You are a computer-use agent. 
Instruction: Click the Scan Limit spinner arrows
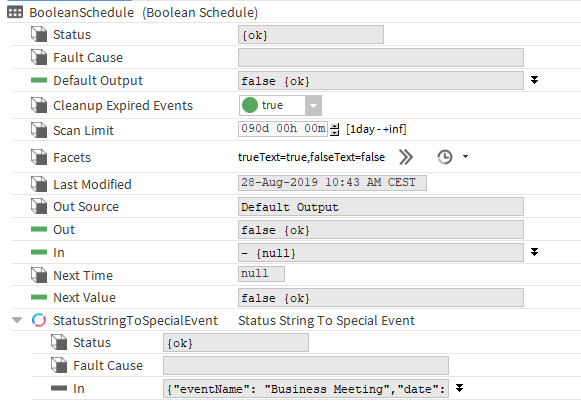(x=335, y=129)
